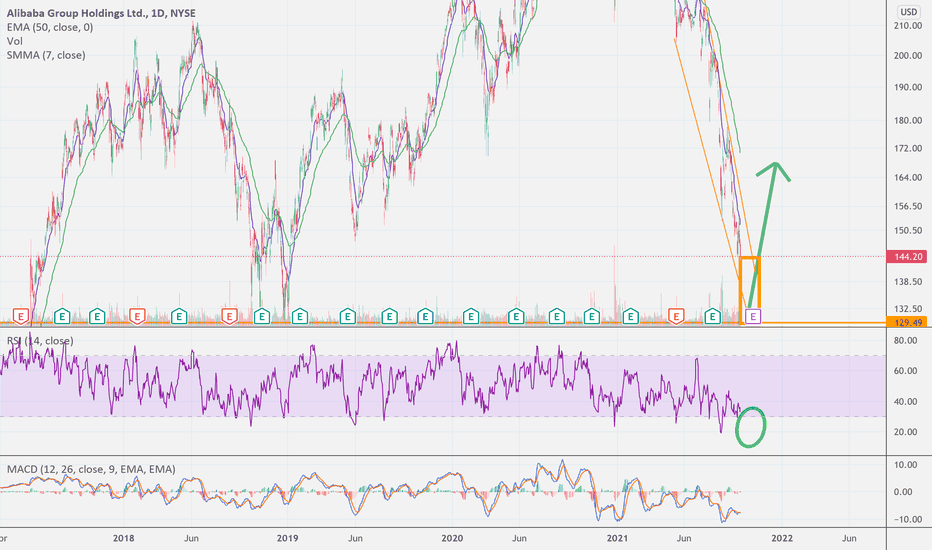Click the 80.00 RSI scale value
Image resolution: width=932 pixels, height=550 pixels.
click(906, 341)
